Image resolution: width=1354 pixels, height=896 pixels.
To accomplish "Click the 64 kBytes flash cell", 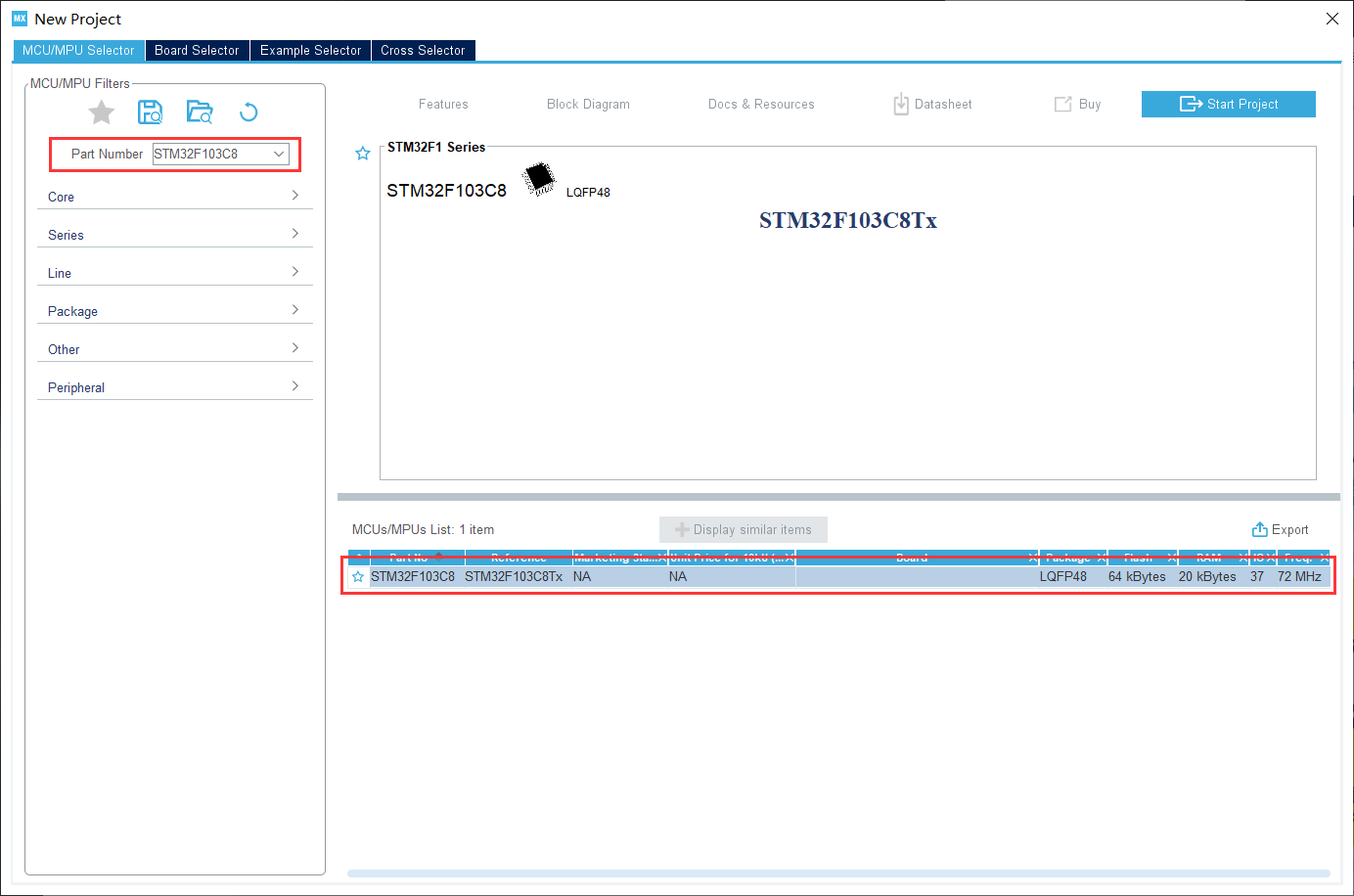I will click(x=1137, y=577).
